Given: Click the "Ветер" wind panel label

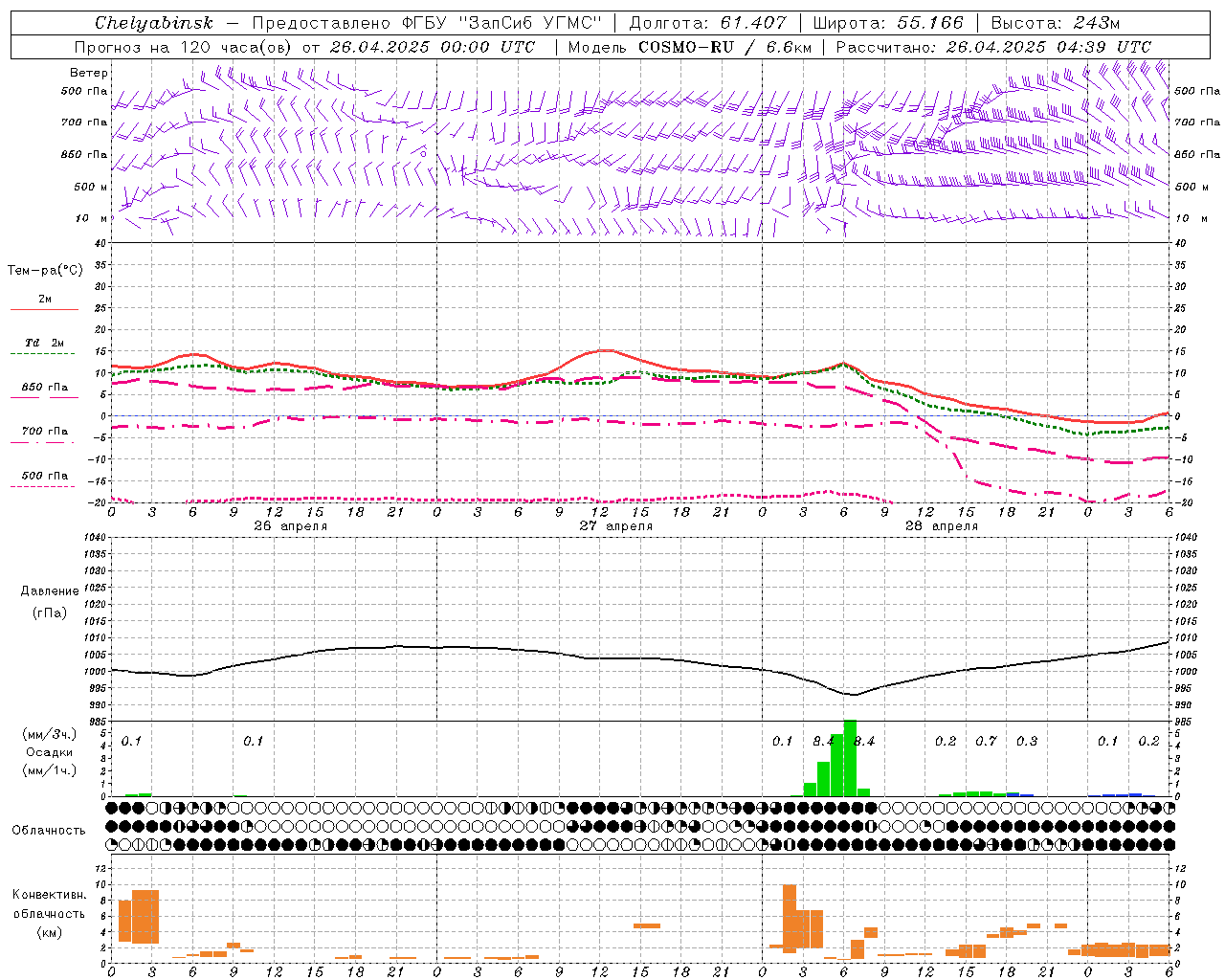Looking at the screenshot, I should [89, 73].
